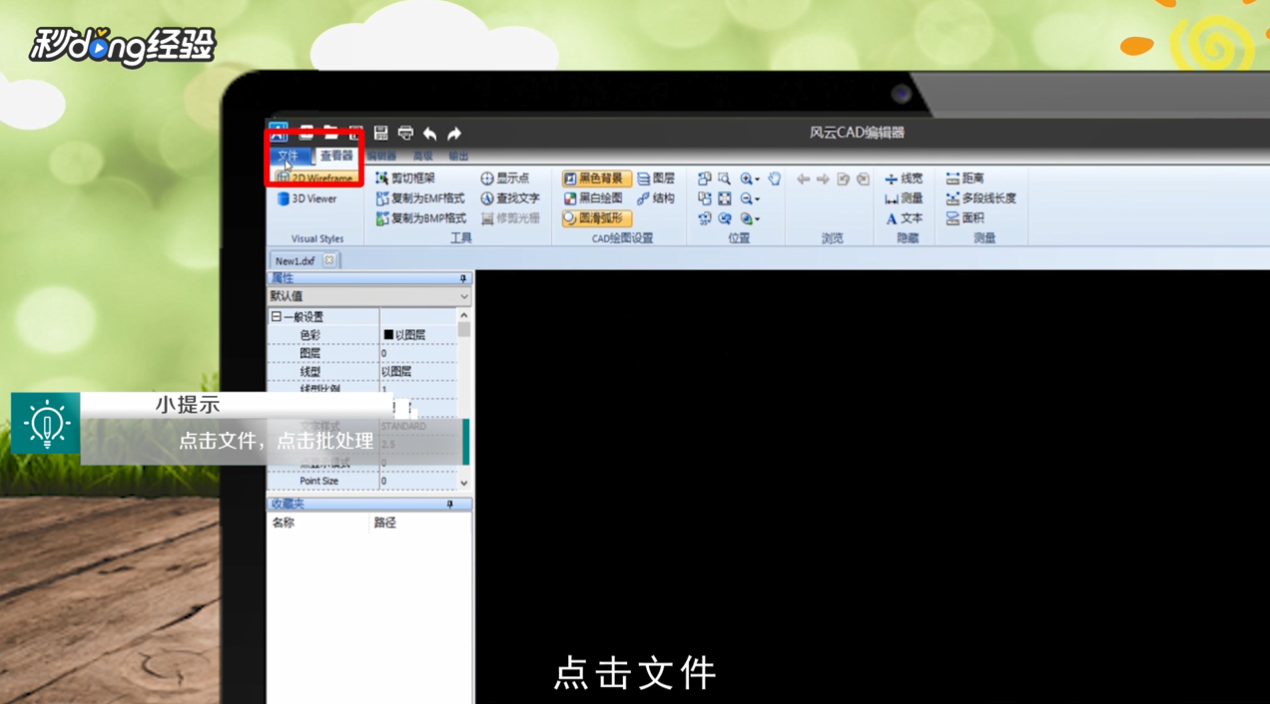1270x704 pixels.
Task: Select the 面积 area measure tool
Action: point(965,218)
